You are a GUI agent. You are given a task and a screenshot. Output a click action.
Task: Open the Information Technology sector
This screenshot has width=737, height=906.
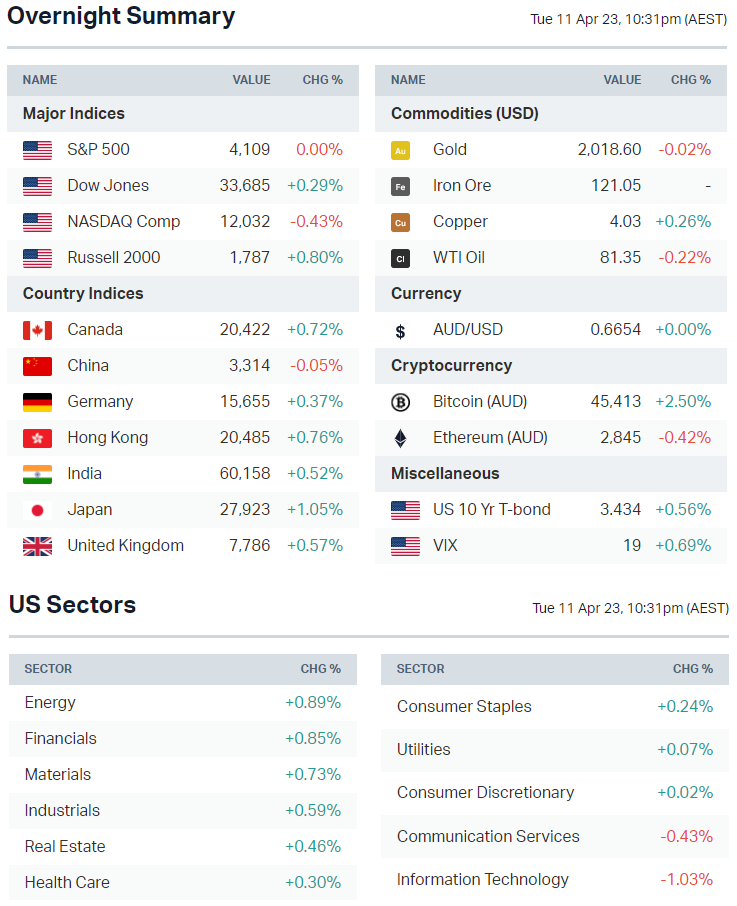(482, 880)
